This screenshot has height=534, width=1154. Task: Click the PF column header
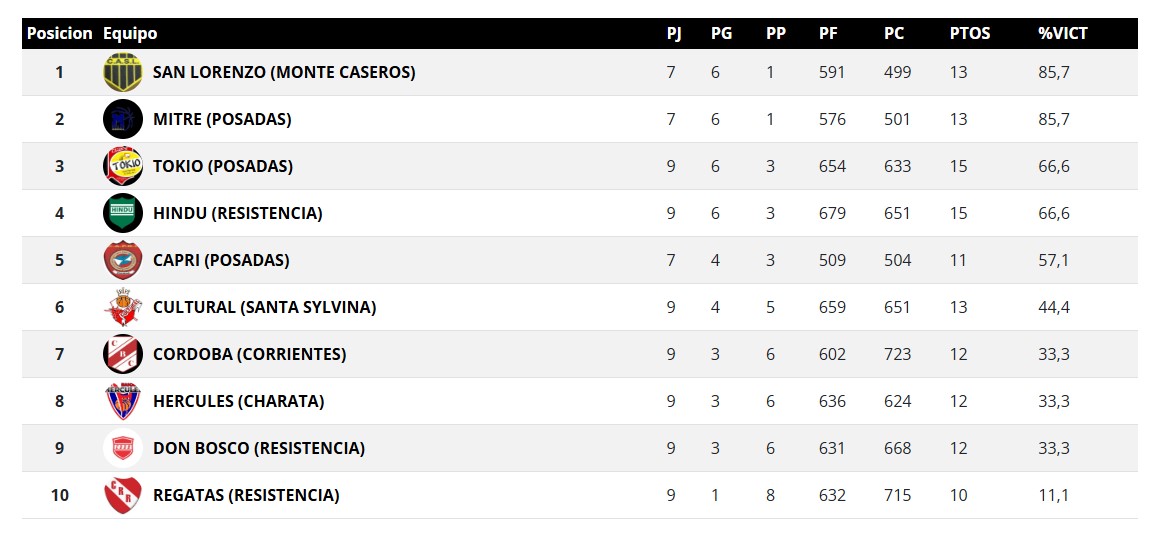tap(828, 33)
